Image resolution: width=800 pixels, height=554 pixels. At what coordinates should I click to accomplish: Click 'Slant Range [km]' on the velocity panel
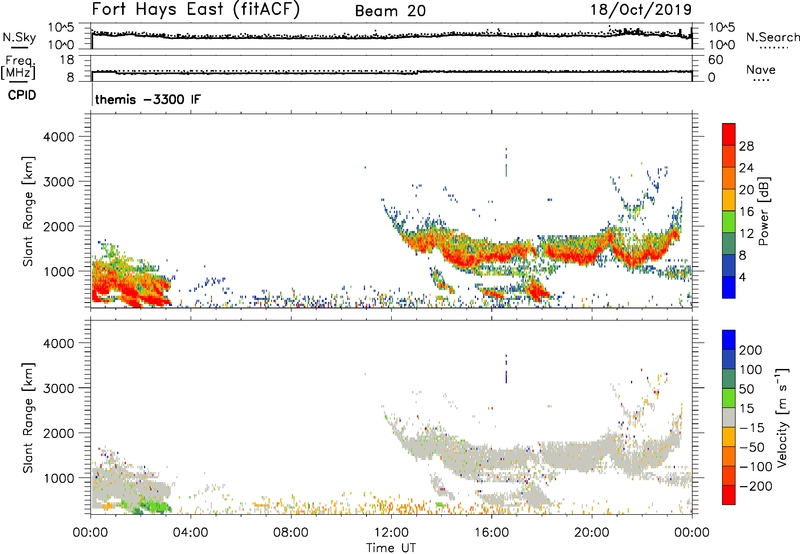(x=28, y=418)
